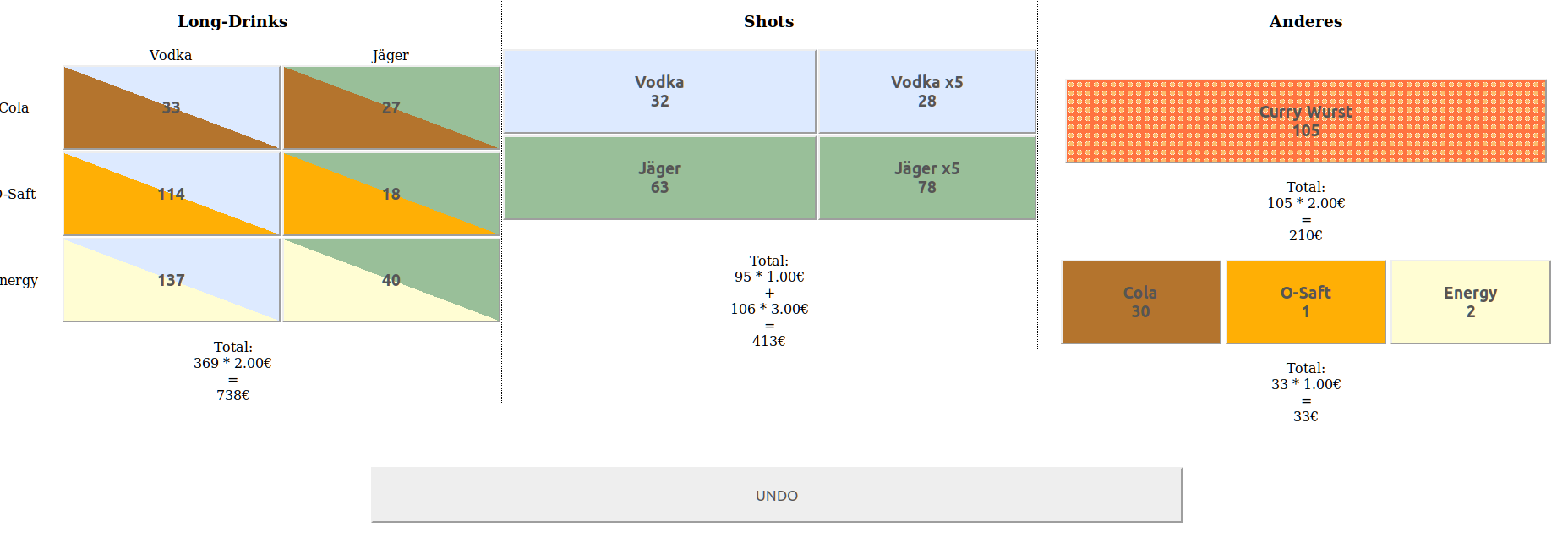Click the Vodka x5 shots button
The image size is (1568, 533).
click(926, 91)
